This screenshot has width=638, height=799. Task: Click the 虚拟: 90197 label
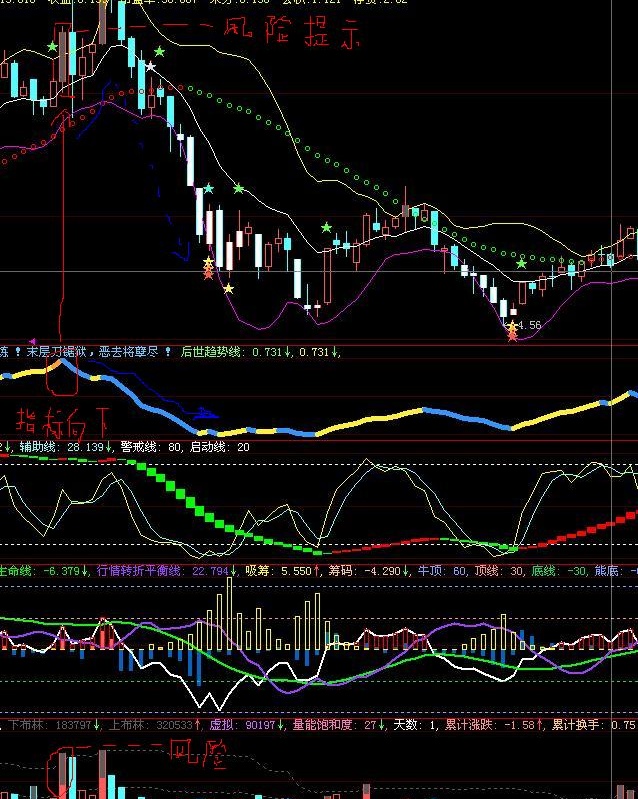pos(247,725)
